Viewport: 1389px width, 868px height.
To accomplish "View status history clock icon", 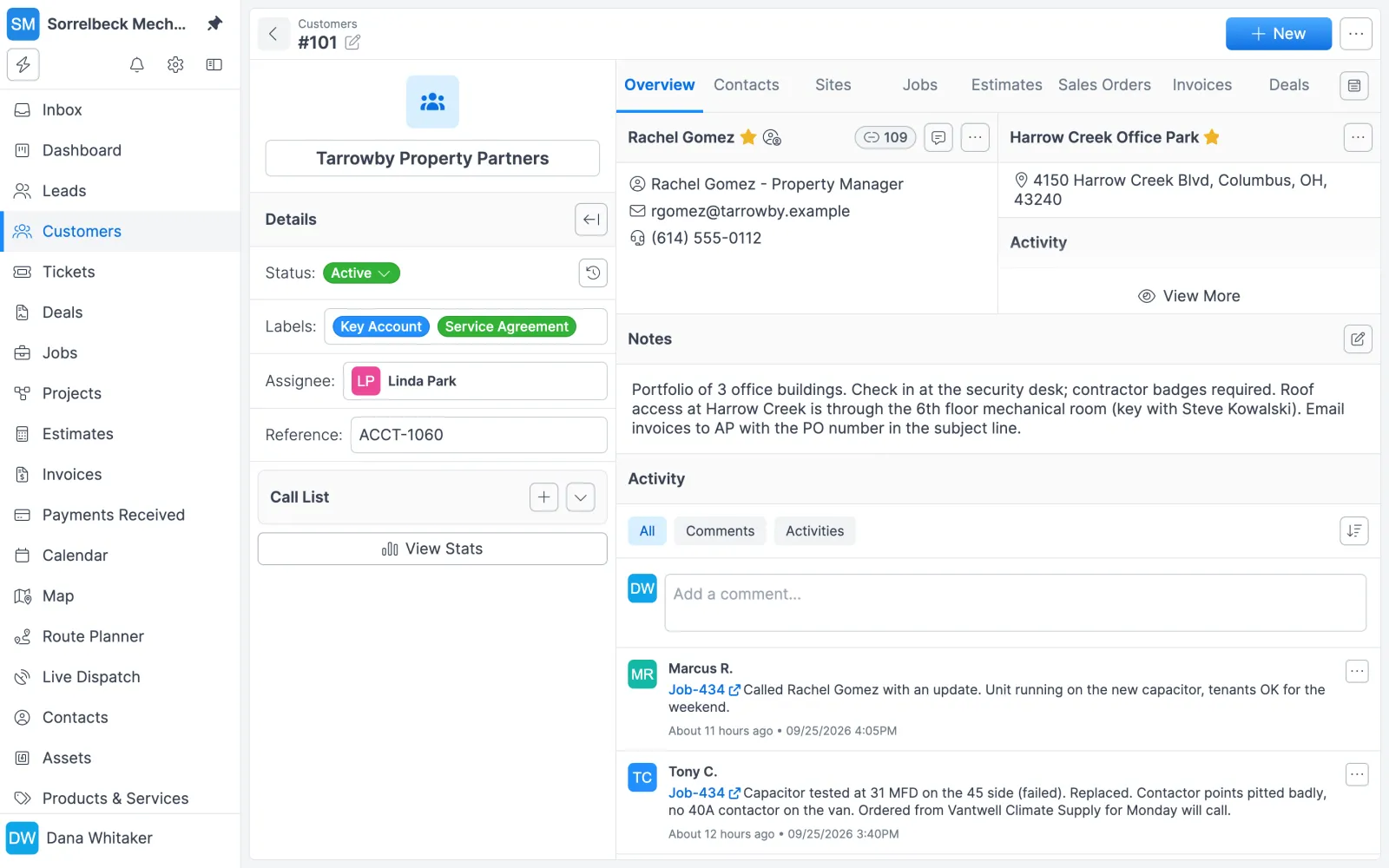I will point(593,273).
